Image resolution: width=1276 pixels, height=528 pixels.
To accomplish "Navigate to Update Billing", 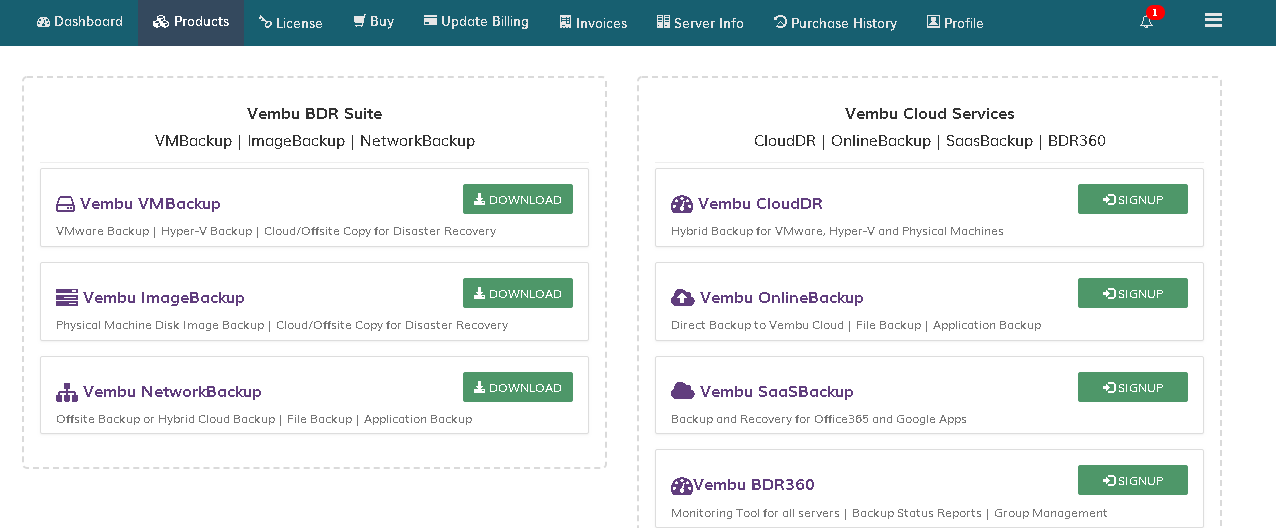I will click(x=476, y=22).
